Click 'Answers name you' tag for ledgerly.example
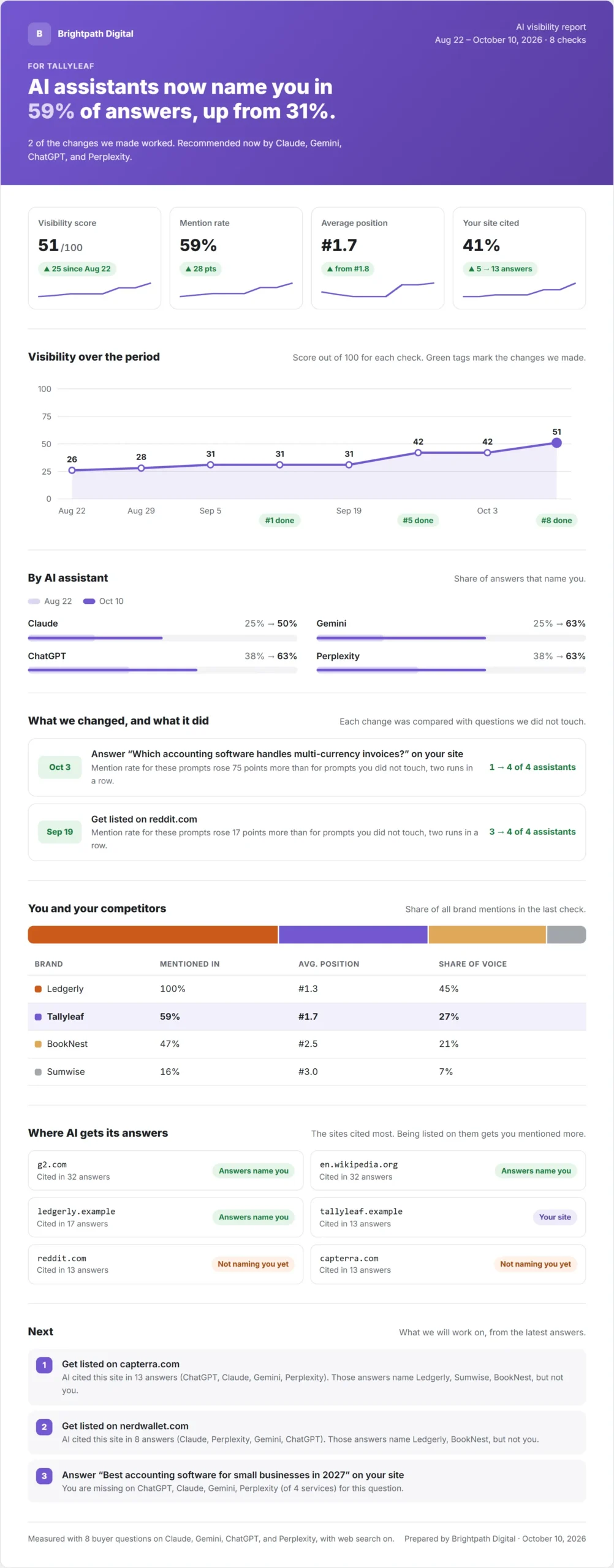 [254, 1217]
